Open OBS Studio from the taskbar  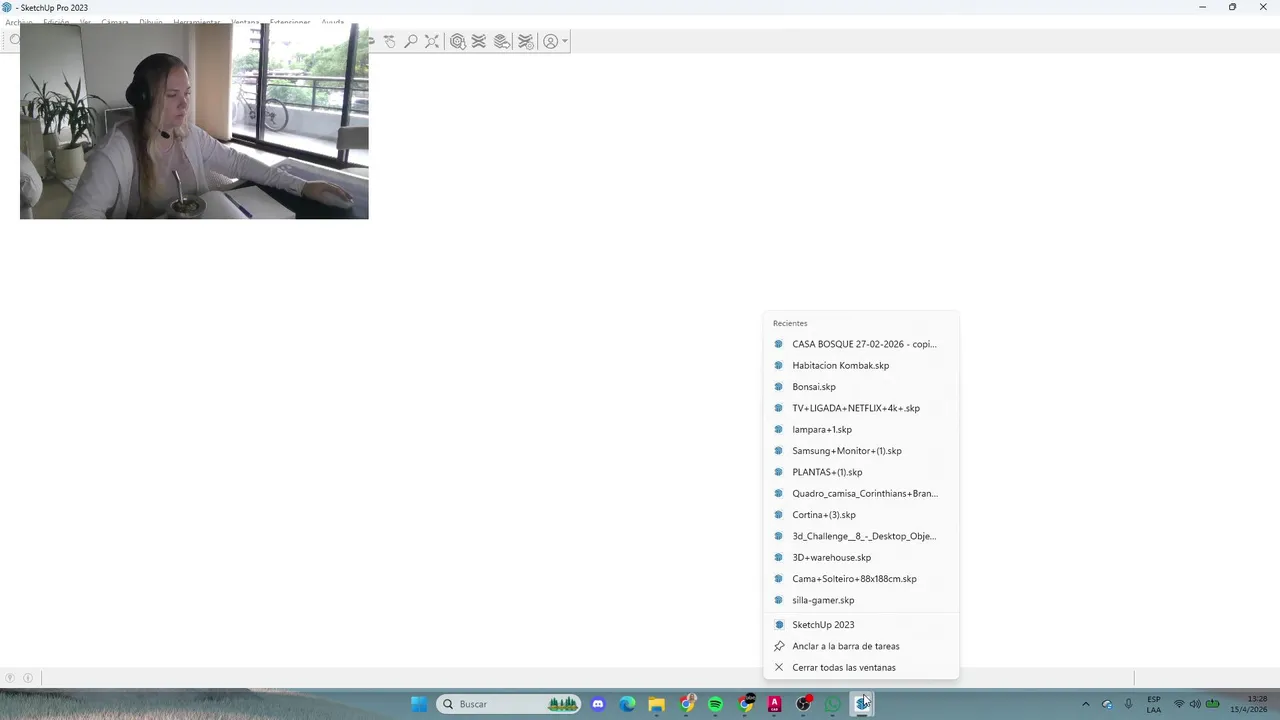pos(803,704)
